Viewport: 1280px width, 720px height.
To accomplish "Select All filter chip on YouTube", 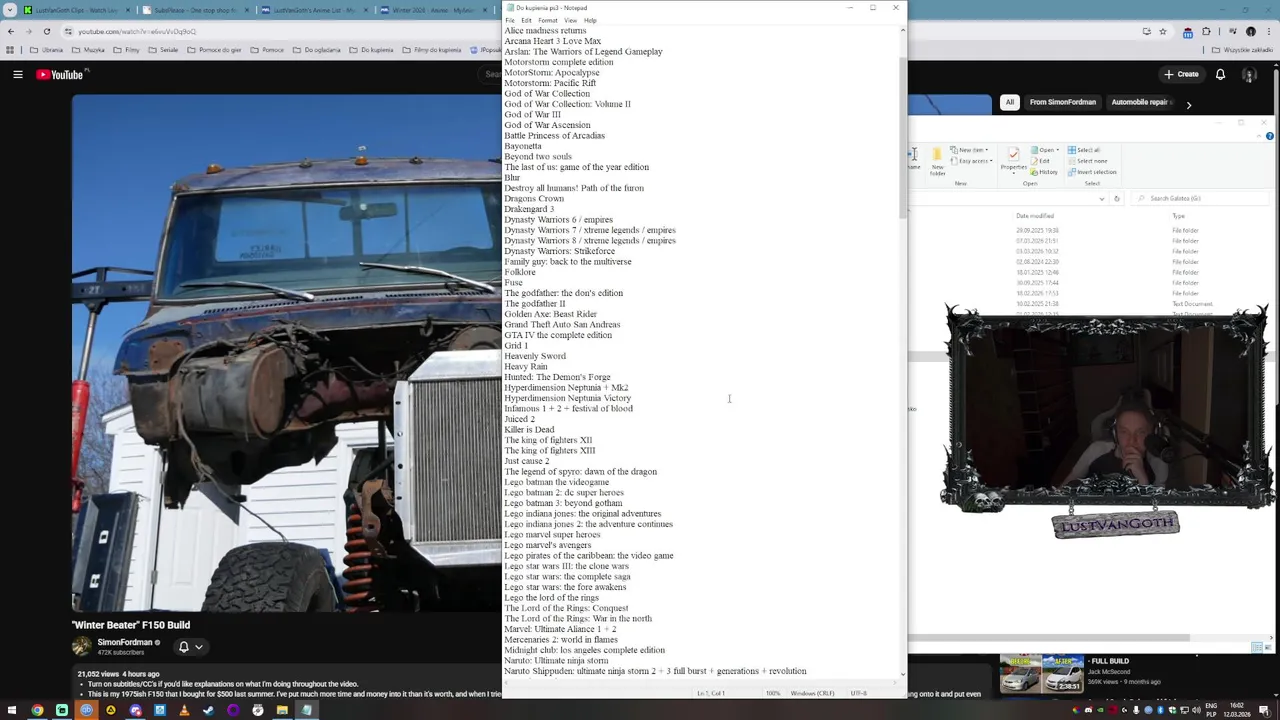I will click(x=1010, y=102).
